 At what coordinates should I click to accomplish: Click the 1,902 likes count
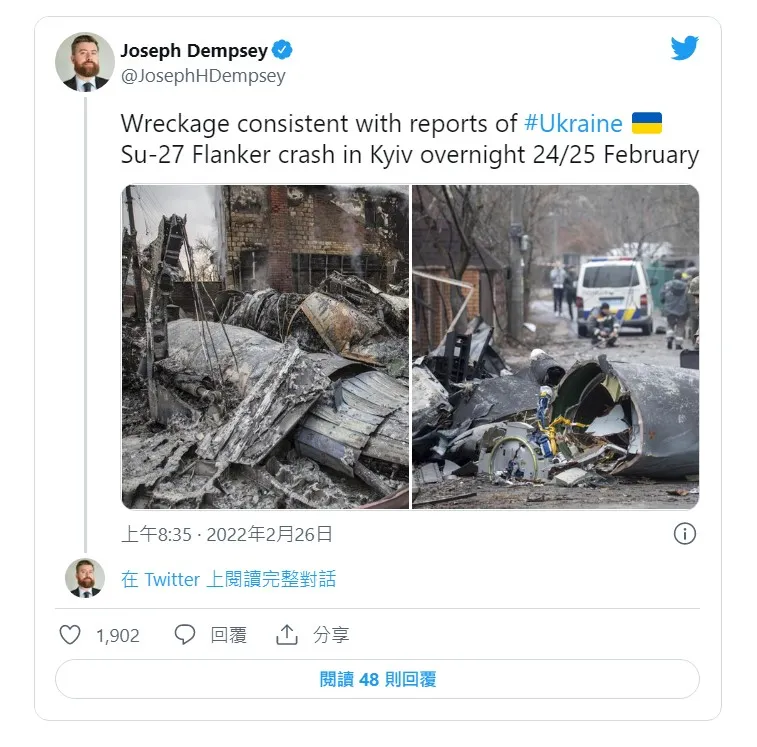[118, 635]
